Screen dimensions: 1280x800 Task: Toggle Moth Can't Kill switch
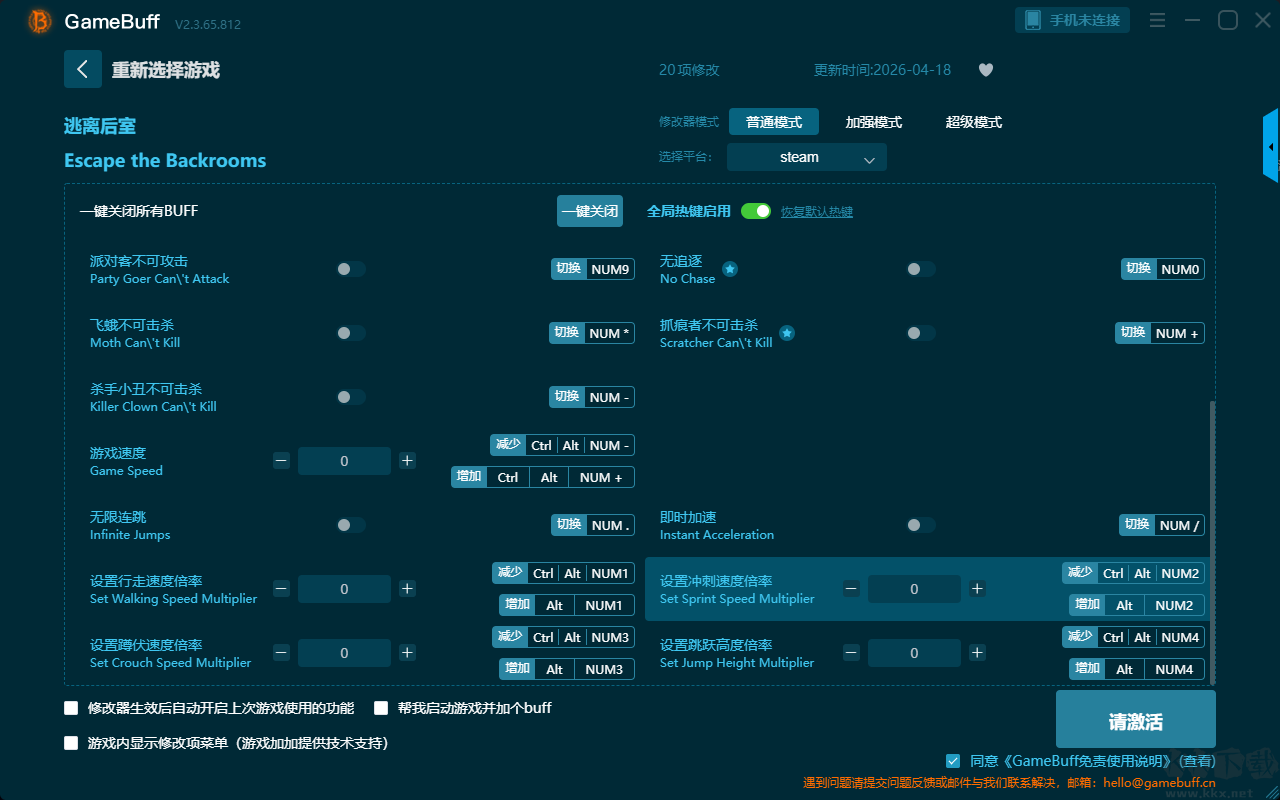(351, 333)
